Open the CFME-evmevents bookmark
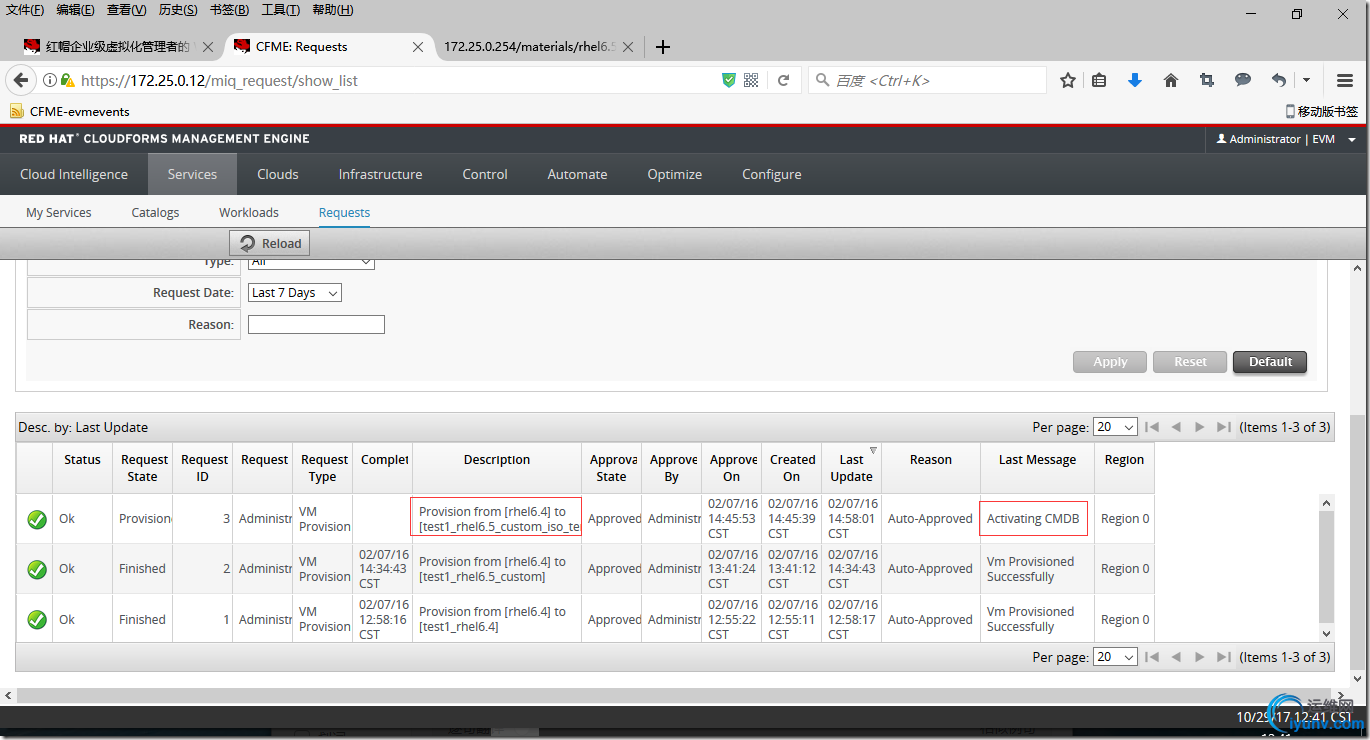1370x740 pixels. [x=70, y=112]
